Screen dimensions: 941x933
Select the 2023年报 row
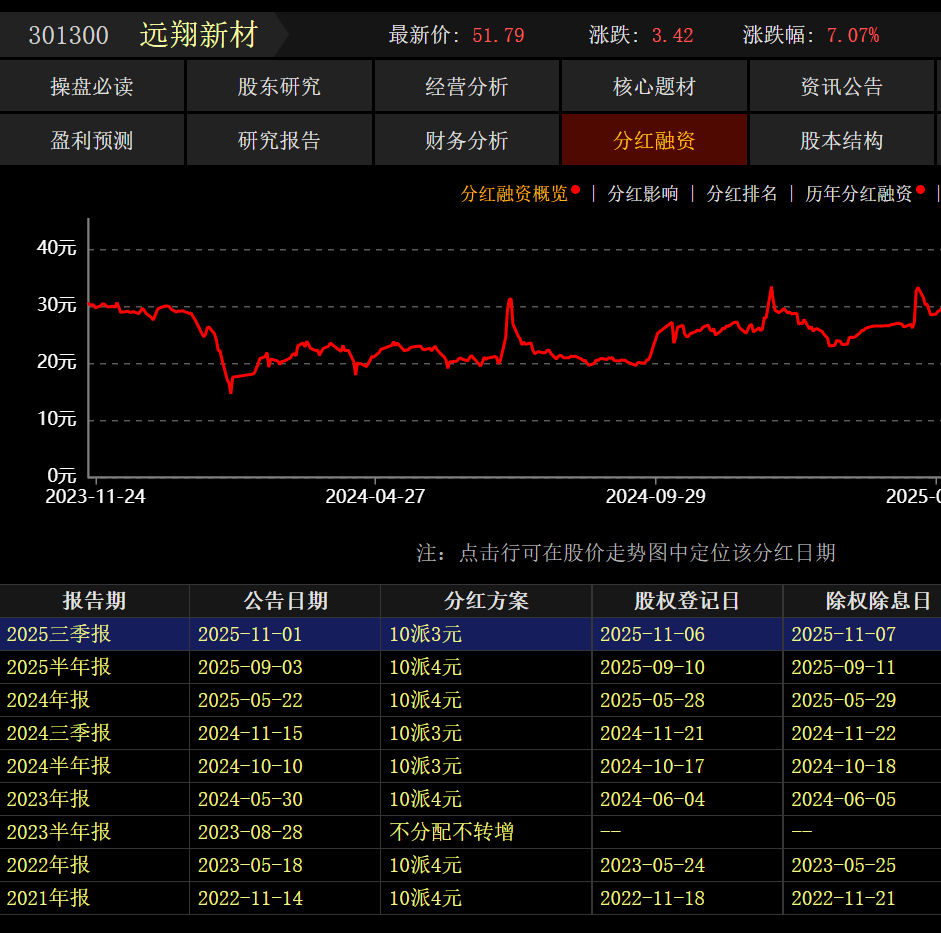[470, 799]
